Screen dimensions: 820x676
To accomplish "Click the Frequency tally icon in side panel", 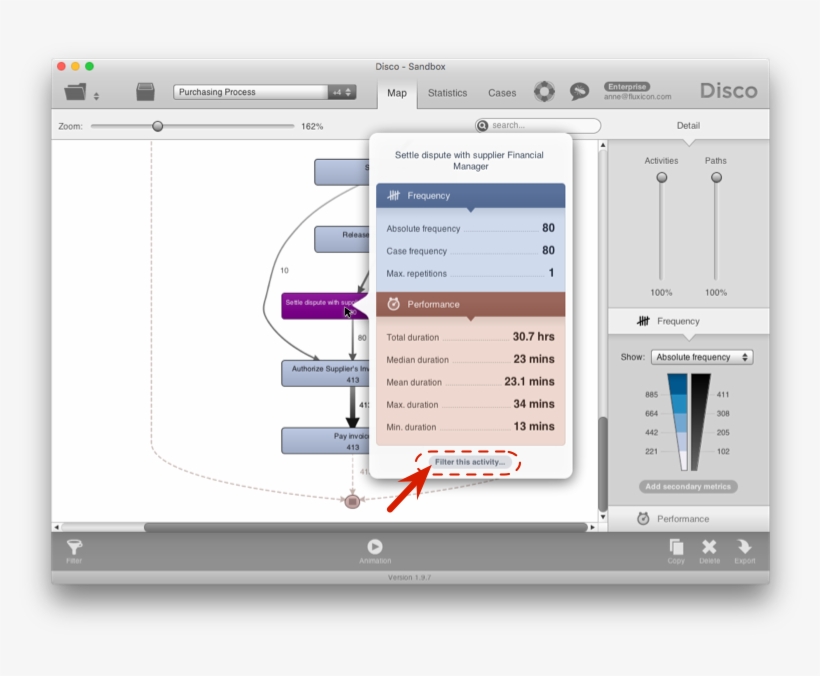I will coord(643,321).
